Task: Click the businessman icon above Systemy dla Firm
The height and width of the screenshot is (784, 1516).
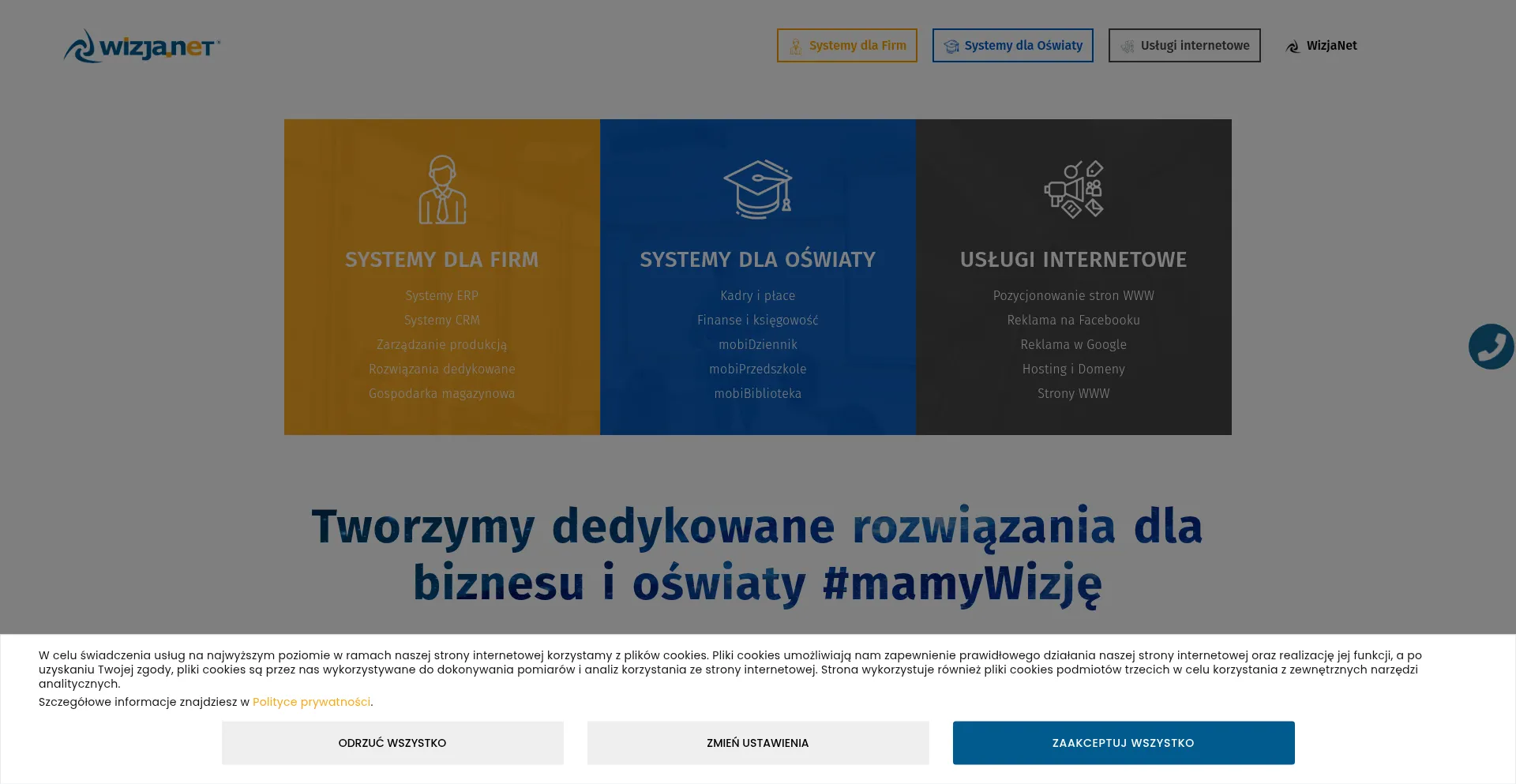Action: coord(442,189)
